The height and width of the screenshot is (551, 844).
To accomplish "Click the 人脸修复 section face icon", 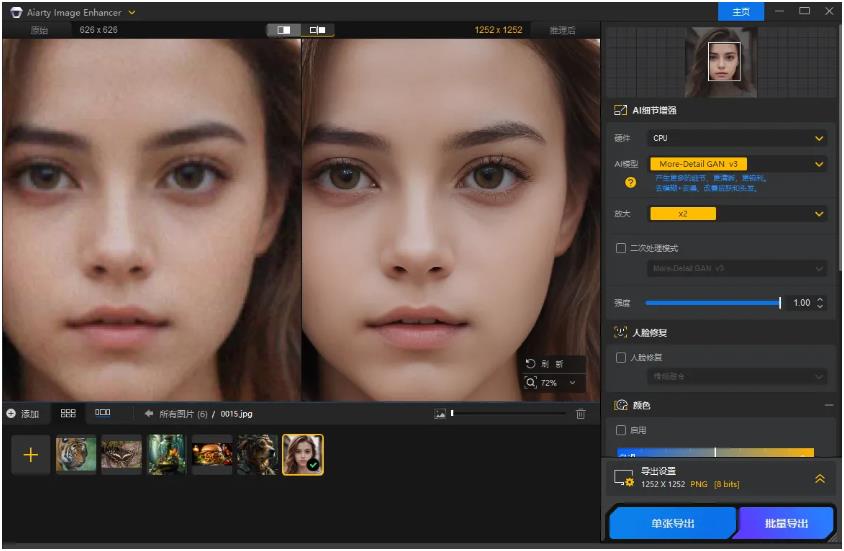I will (620, 332).
